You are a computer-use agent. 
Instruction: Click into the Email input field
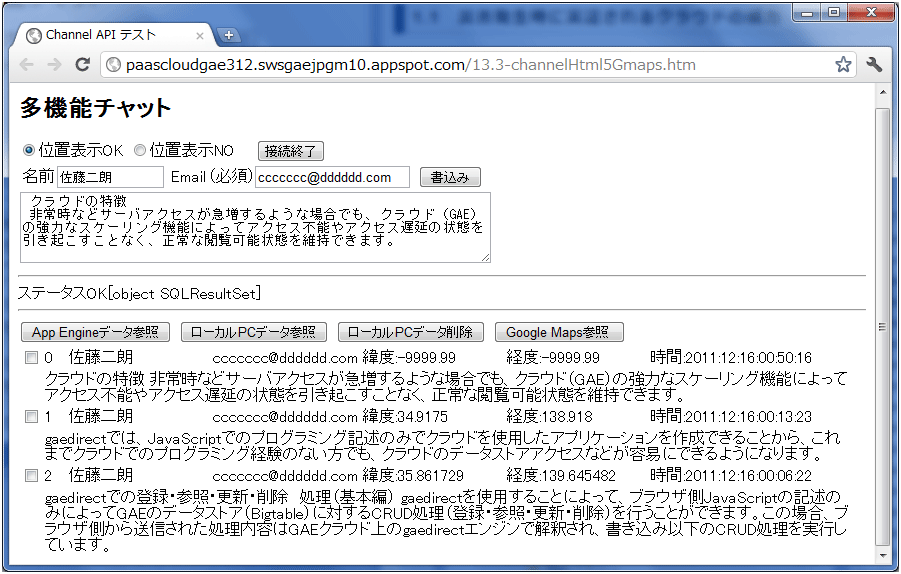332,177
